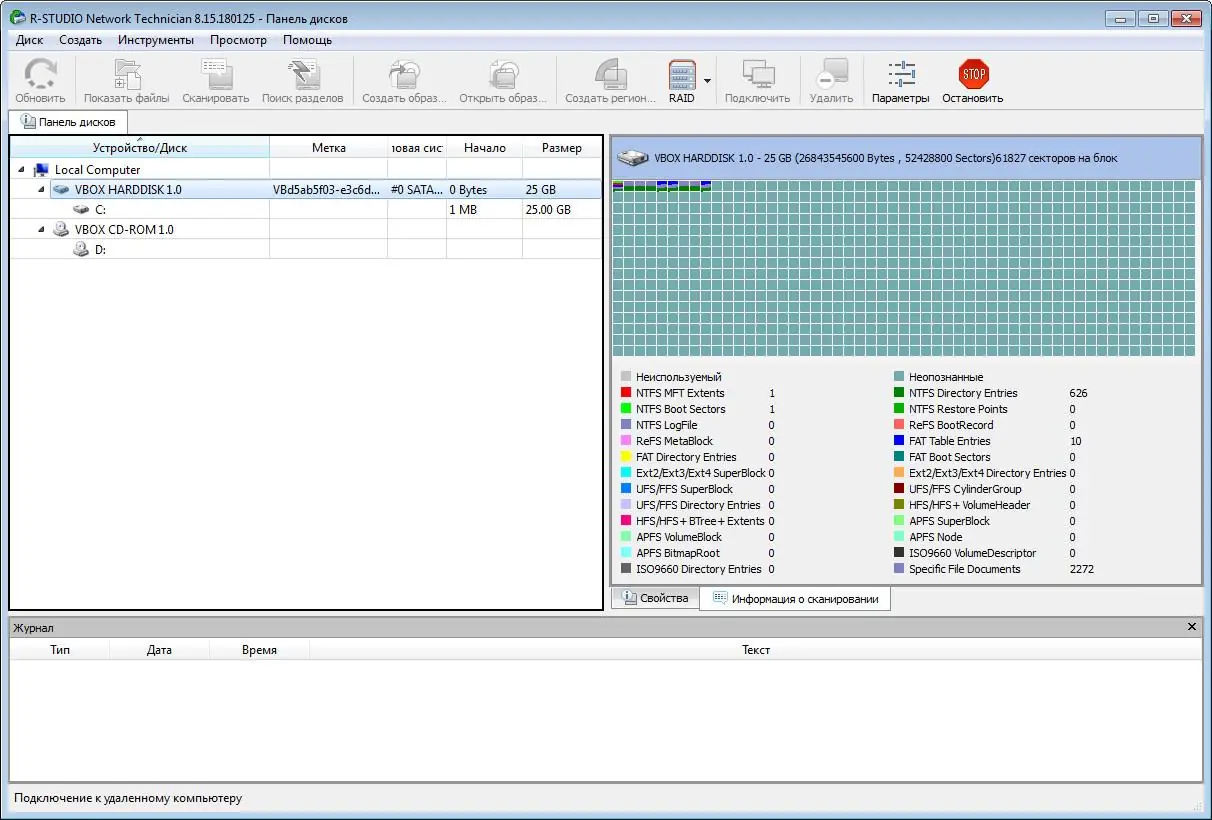Click the RAID toolbar icon

tap(681, 75)
